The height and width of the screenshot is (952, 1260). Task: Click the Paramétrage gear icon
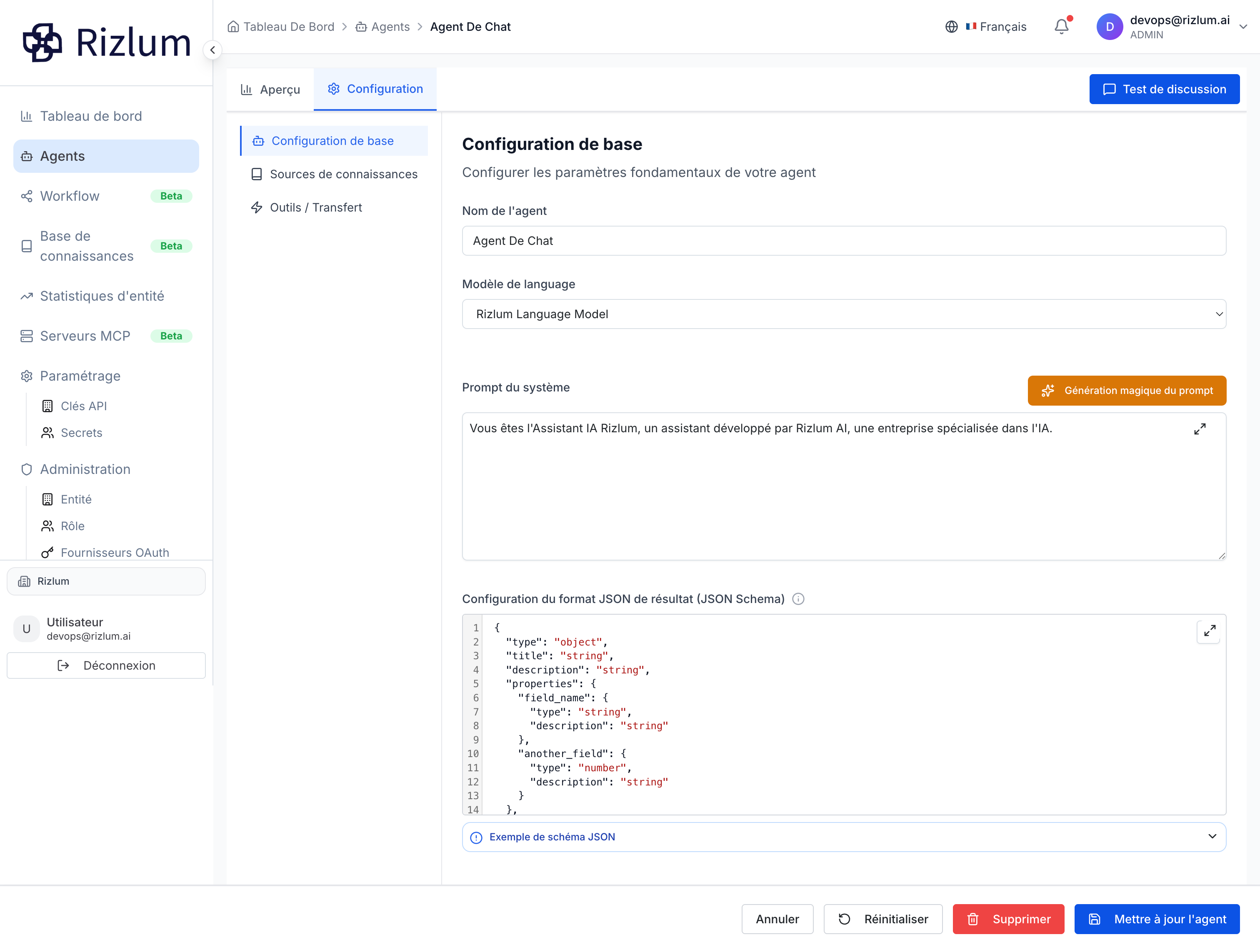pyautogui.click(x=26, y=376)
